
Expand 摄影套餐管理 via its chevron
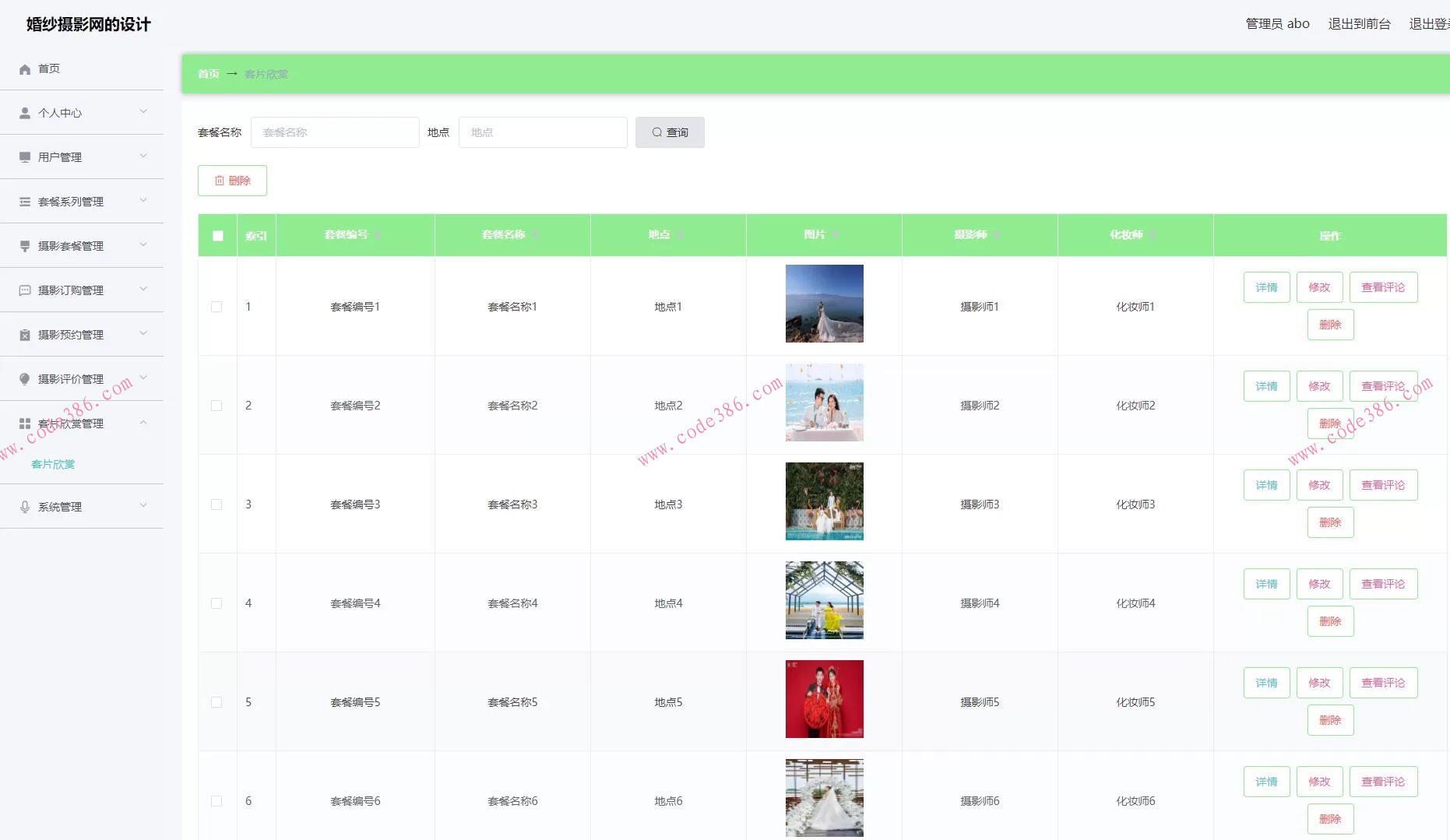coord(143,245)
